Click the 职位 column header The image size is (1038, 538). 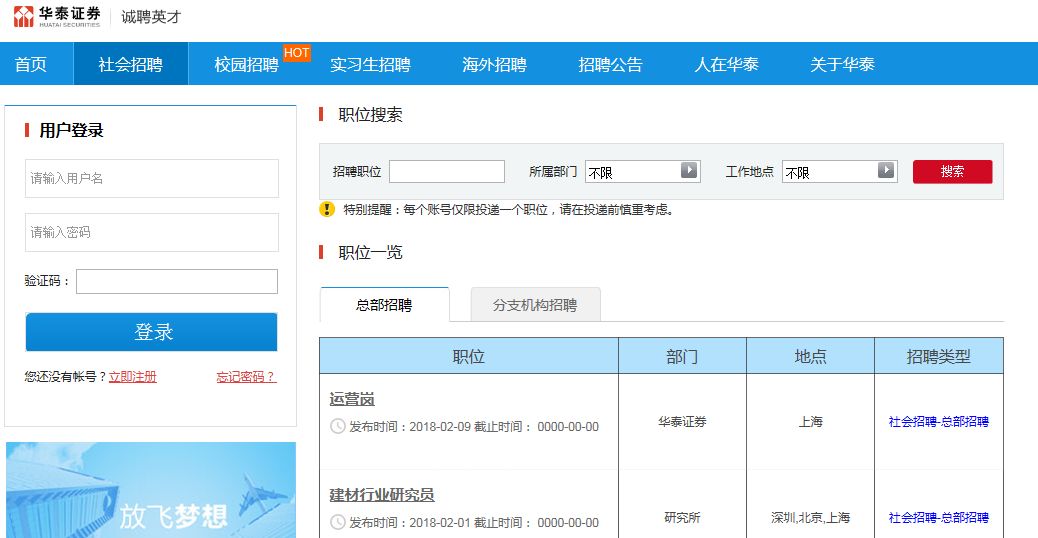(469, 356)
